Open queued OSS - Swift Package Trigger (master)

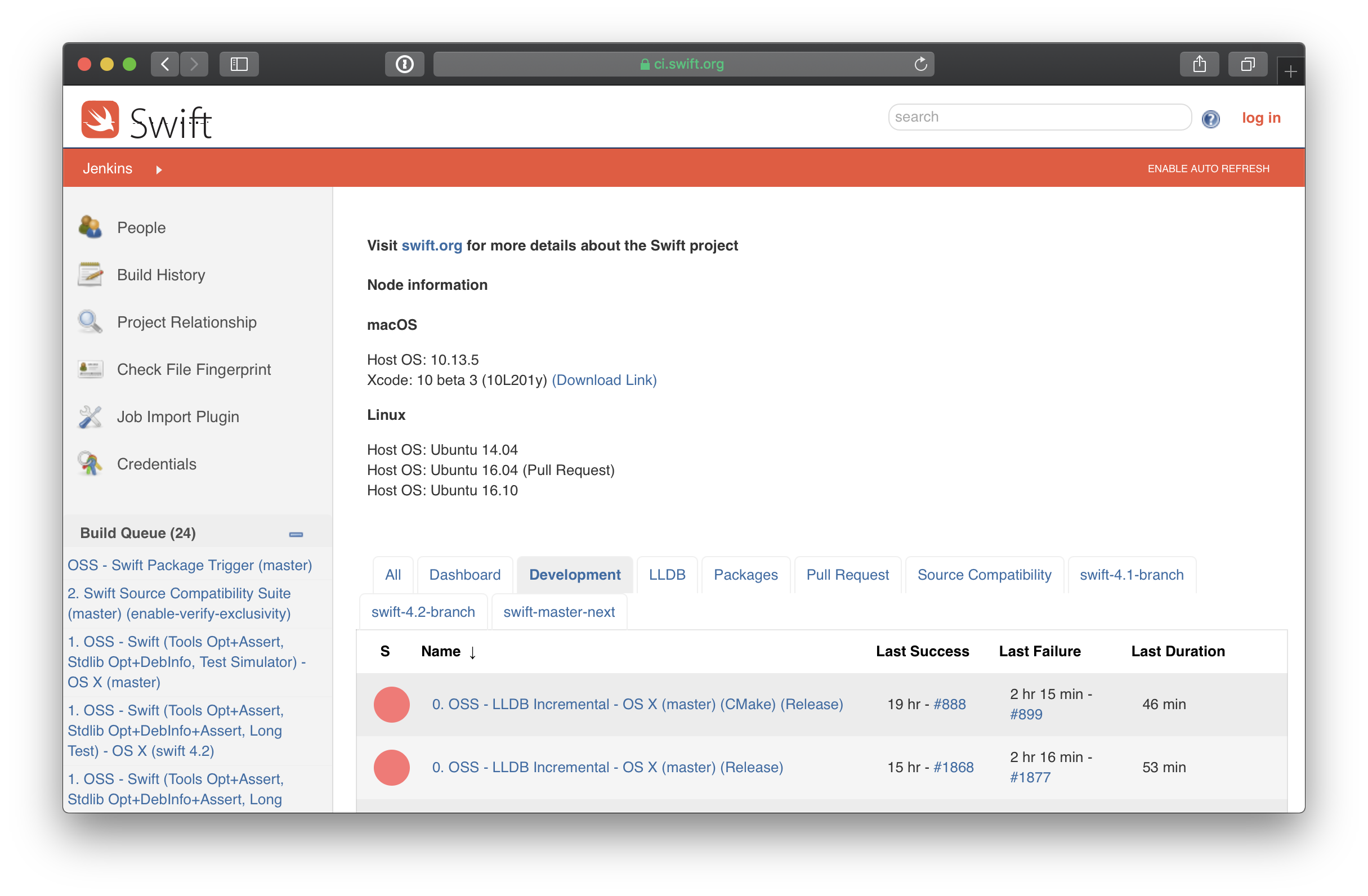pyautogui.click(x=190, y=565)
